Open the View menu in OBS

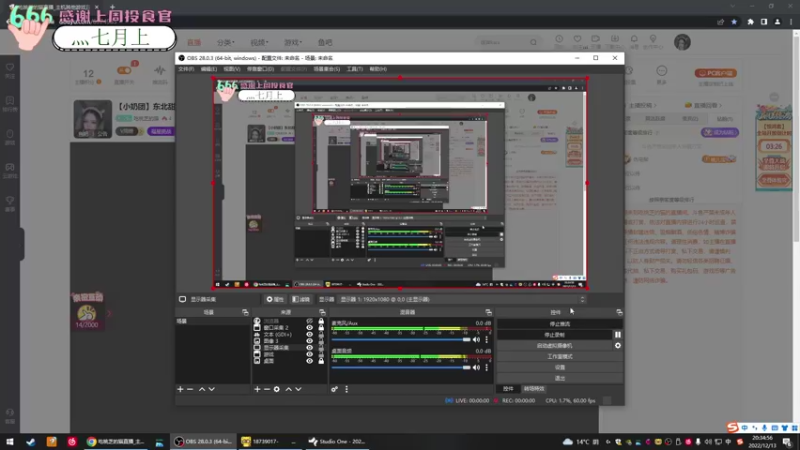tap(232, 69)
